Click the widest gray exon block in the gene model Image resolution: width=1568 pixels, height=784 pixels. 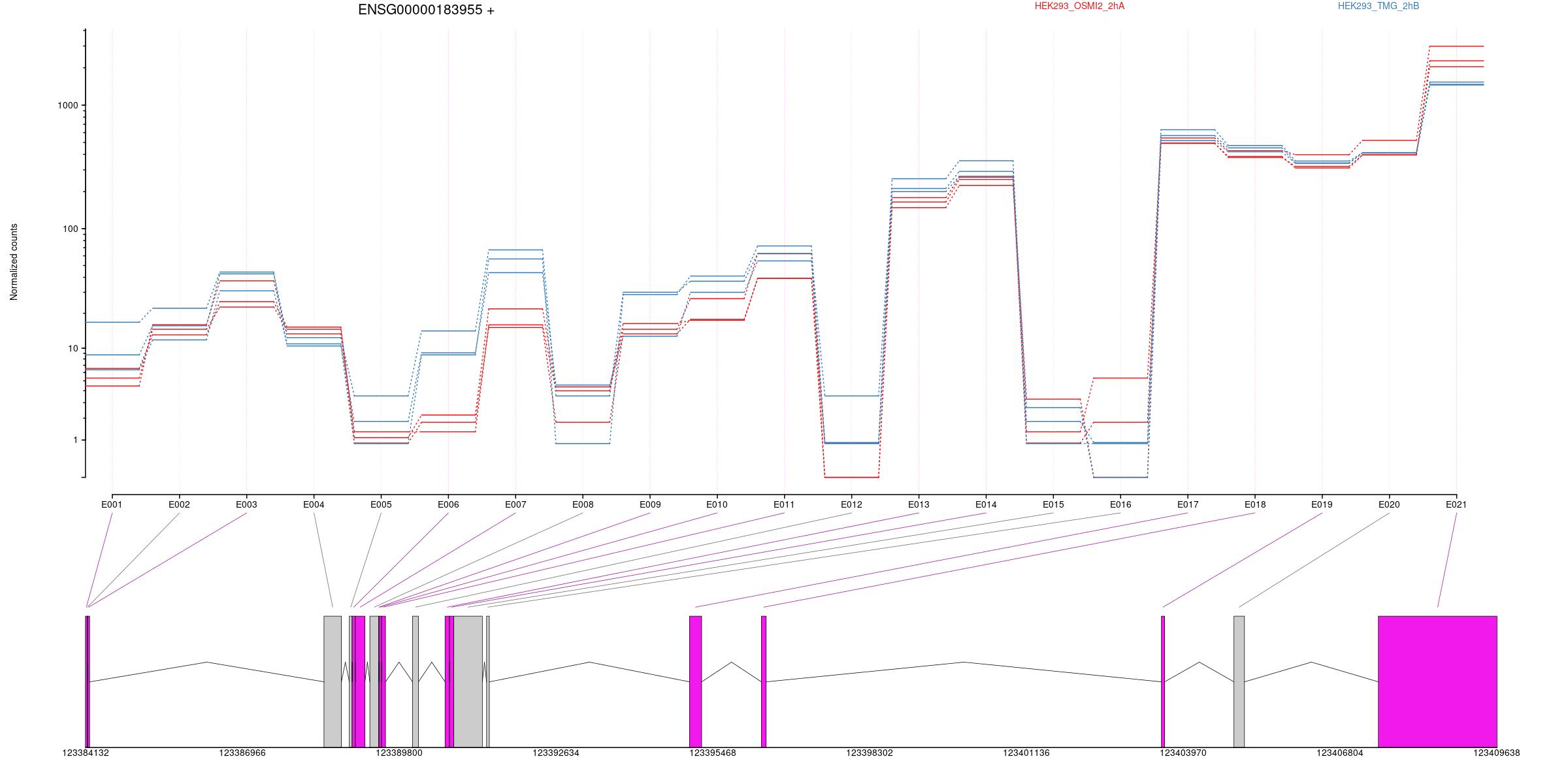468,681
